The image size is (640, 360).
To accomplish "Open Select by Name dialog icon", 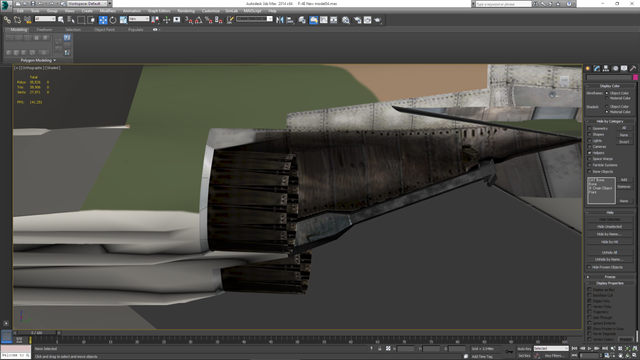I will (x=71, y=20).
